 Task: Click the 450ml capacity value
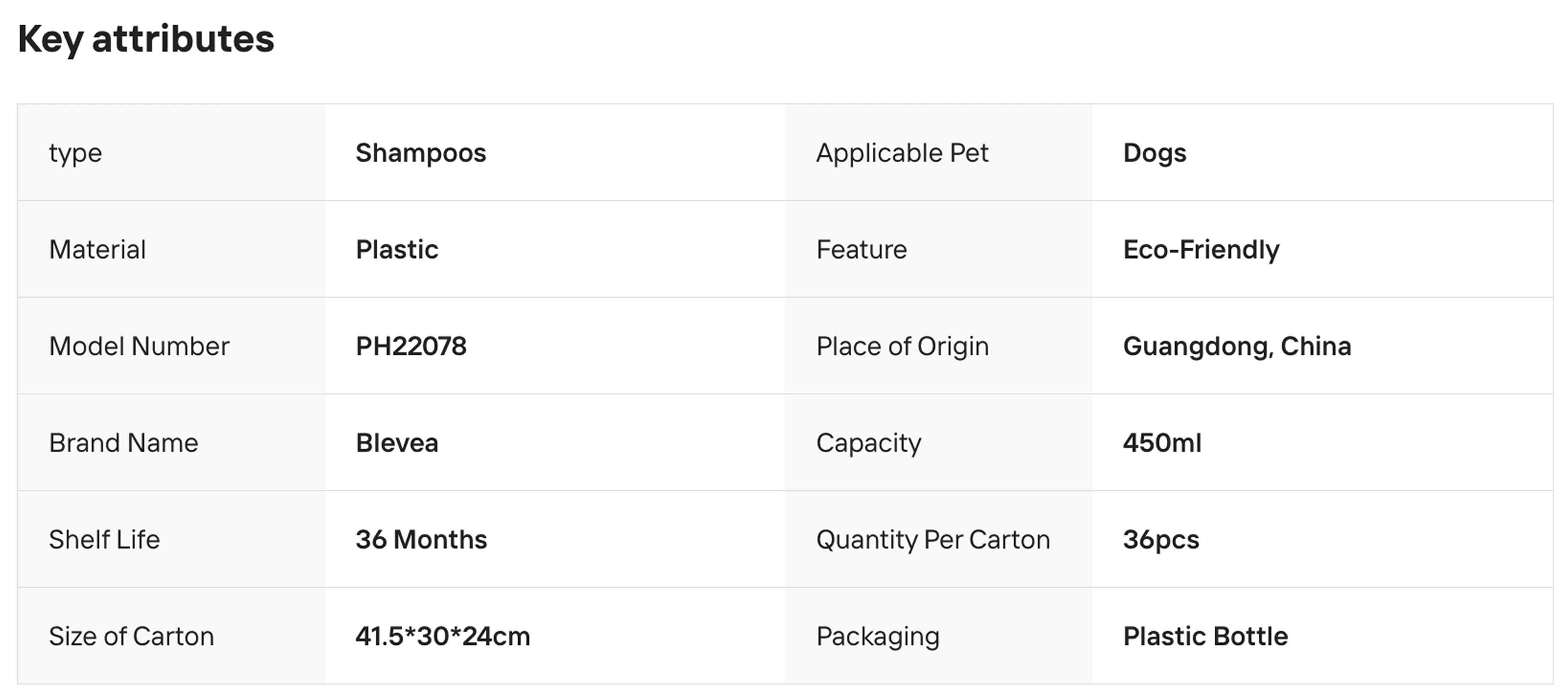[1162, 443]
